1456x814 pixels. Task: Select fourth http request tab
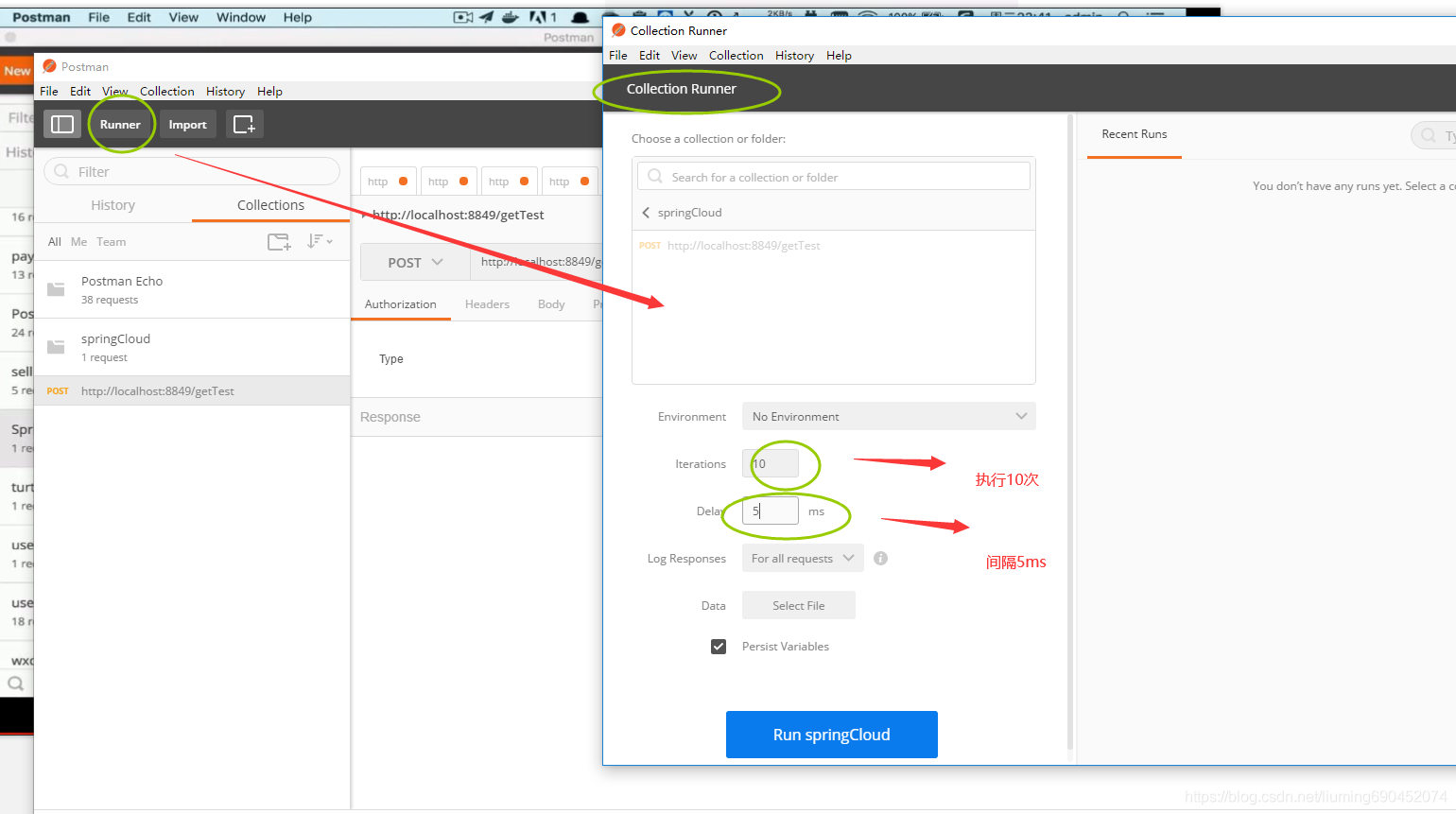point(569,182)
